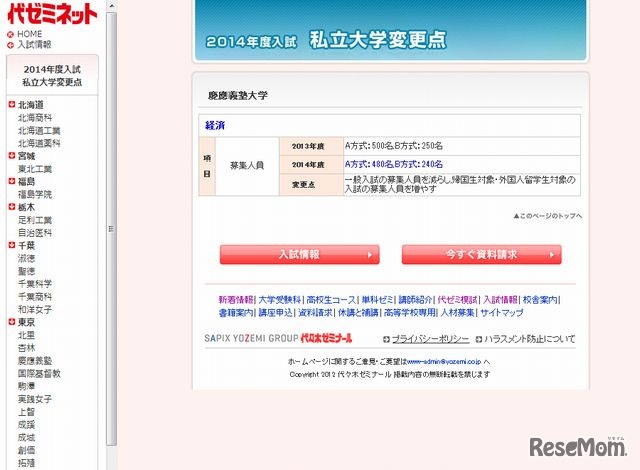Open 大学受験科 footer link
This screenshot has width=640, height=470.
(280, 300)
